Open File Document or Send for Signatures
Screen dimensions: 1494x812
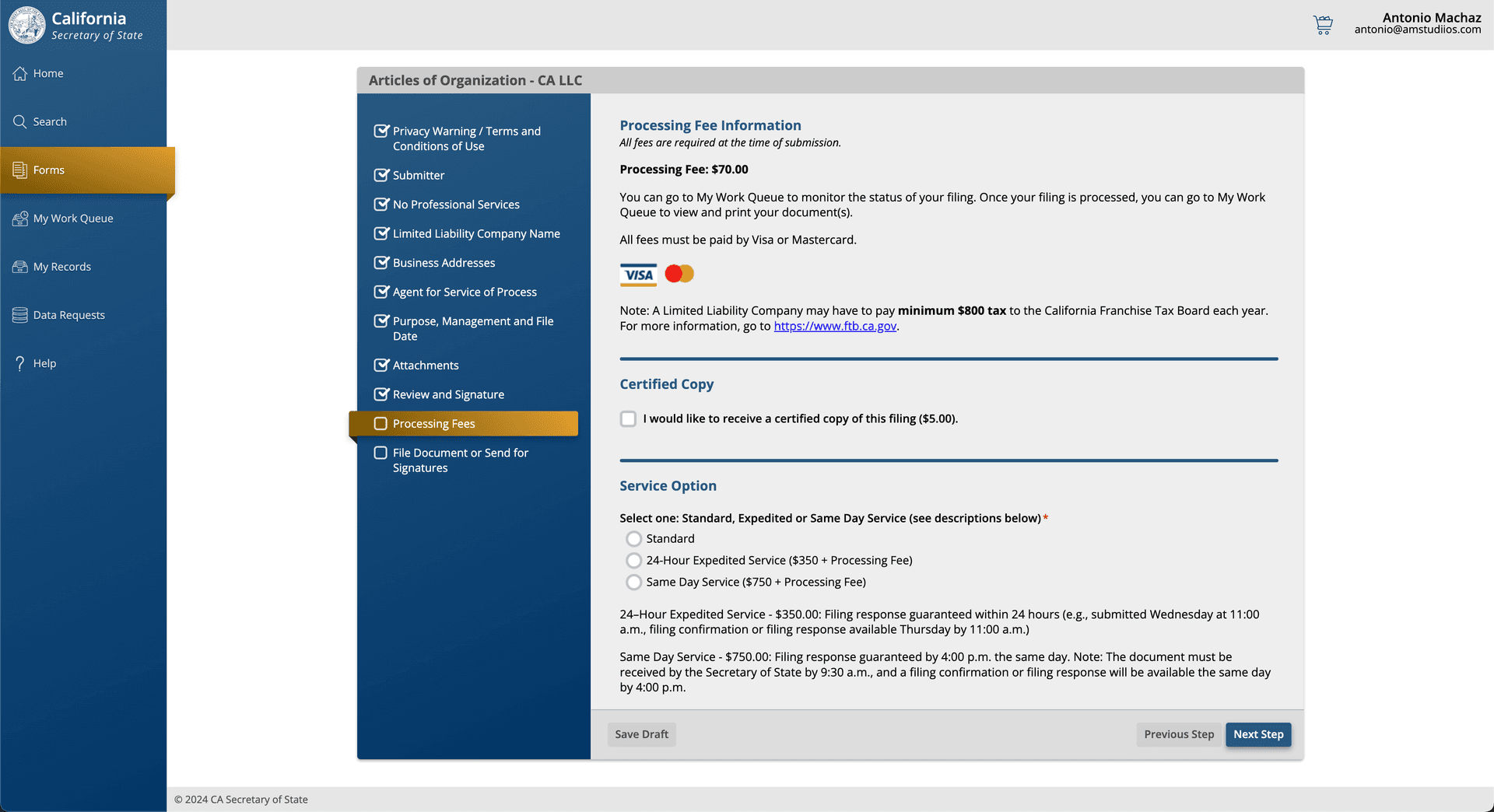(460, 460)
